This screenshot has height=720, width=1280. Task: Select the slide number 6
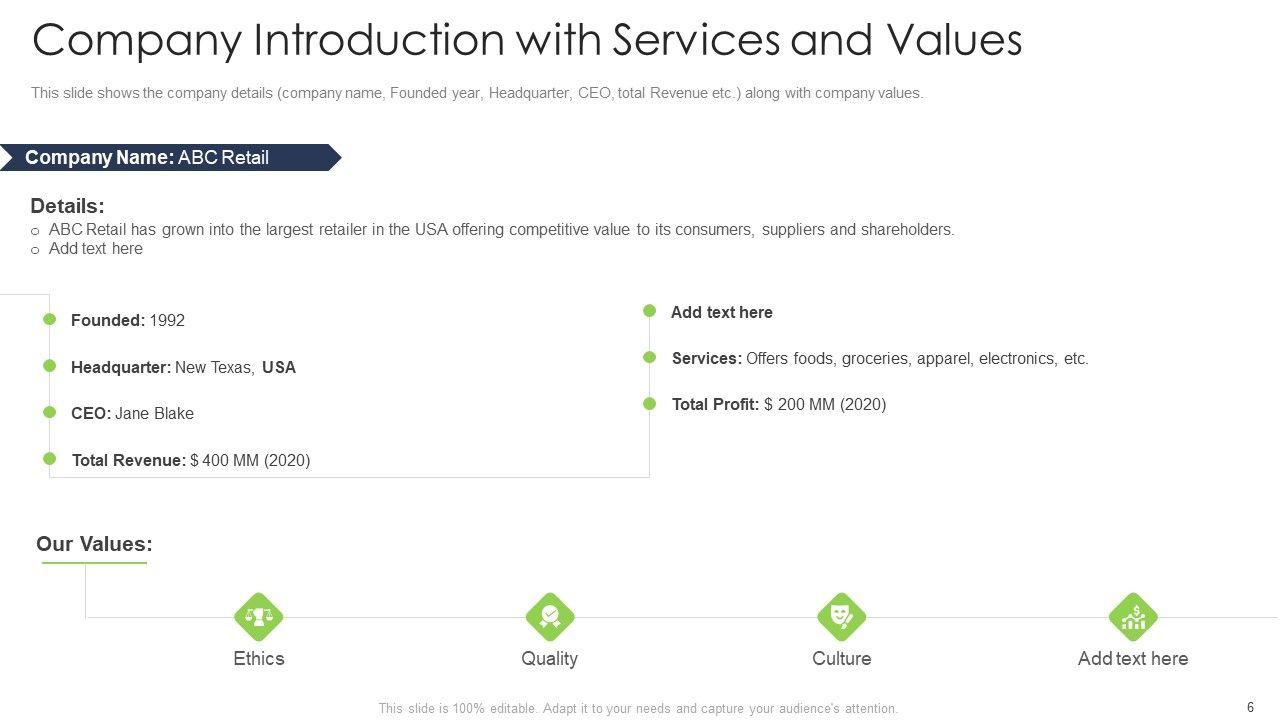point(1250,707)
